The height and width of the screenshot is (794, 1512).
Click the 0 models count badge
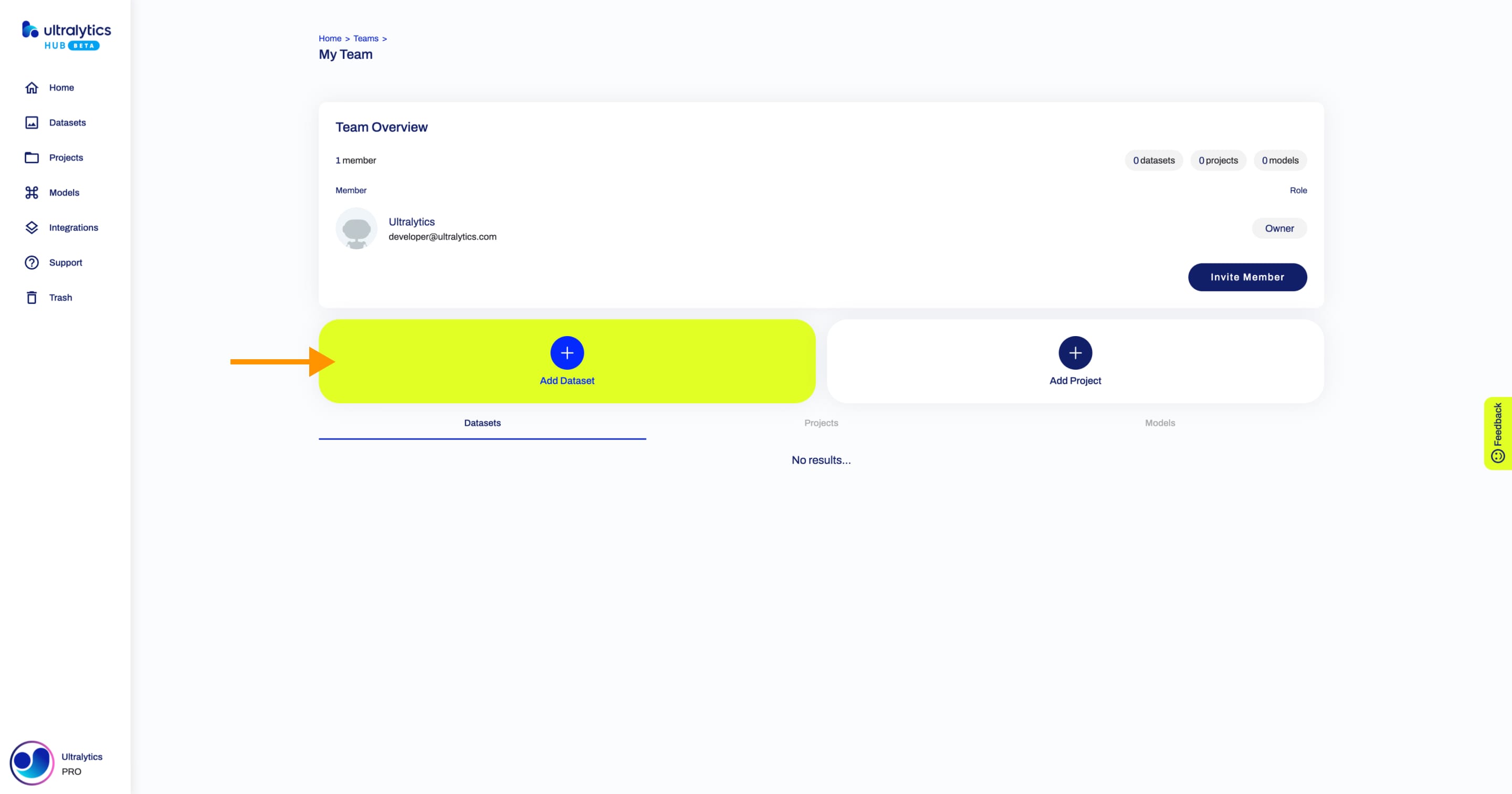1280,160
